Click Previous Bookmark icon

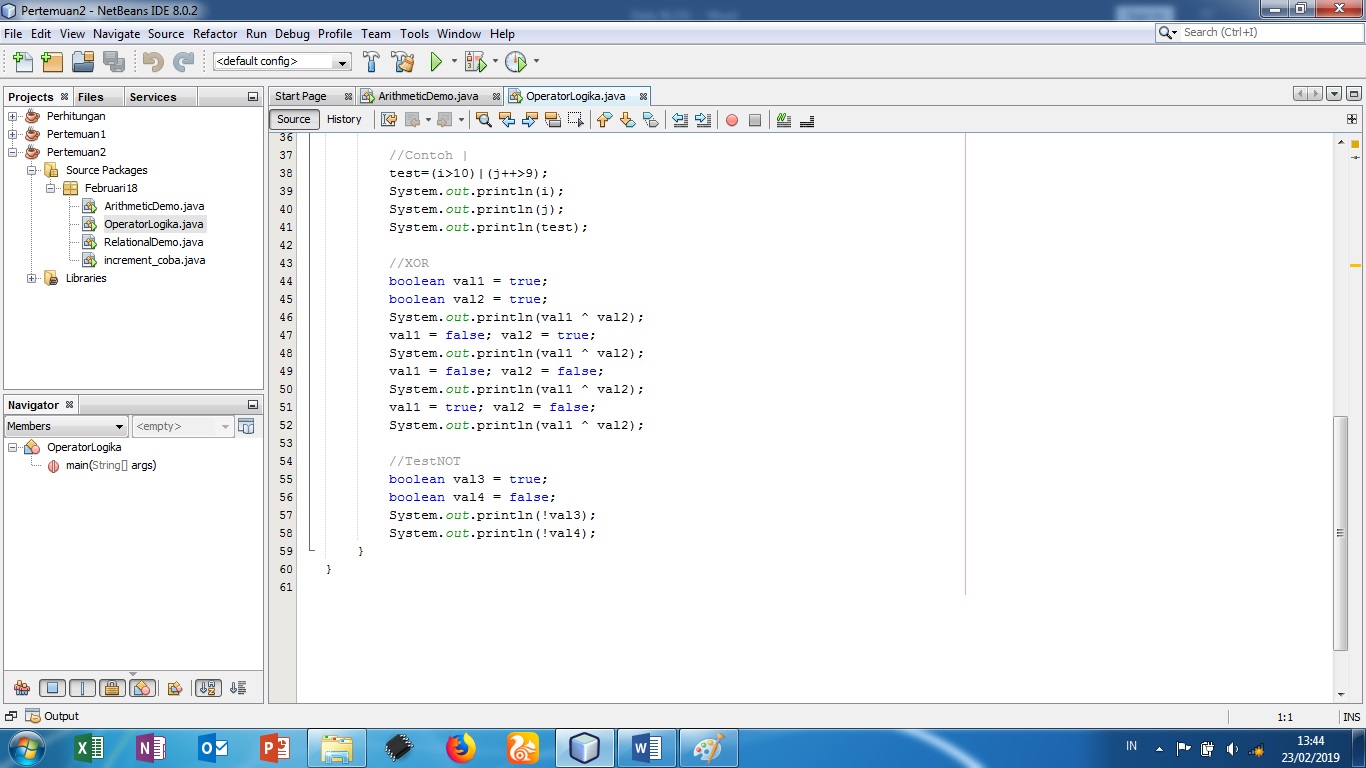coord(604,120)
